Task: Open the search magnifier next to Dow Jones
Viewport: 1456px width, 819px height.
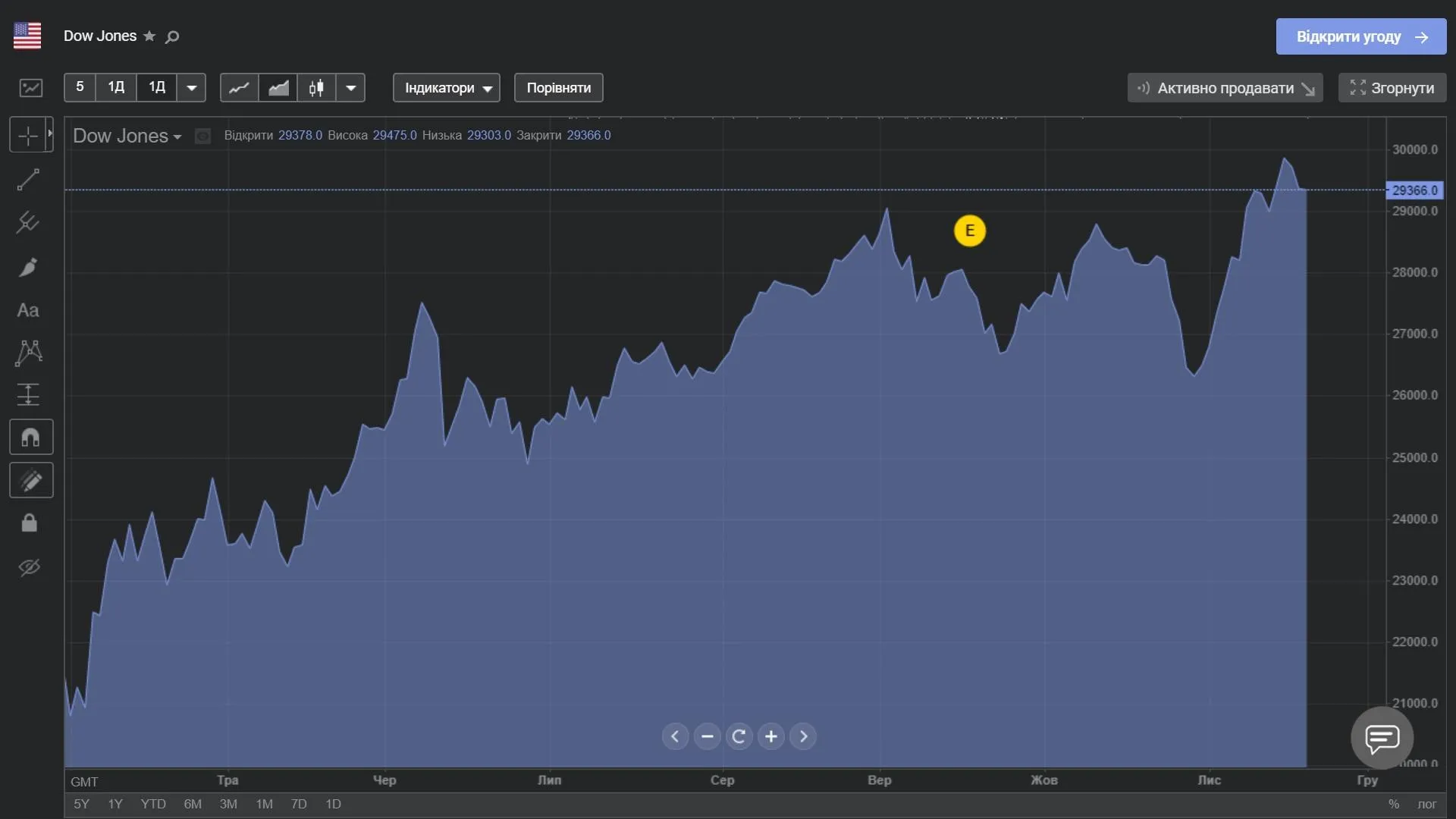Action: point(172,36)
